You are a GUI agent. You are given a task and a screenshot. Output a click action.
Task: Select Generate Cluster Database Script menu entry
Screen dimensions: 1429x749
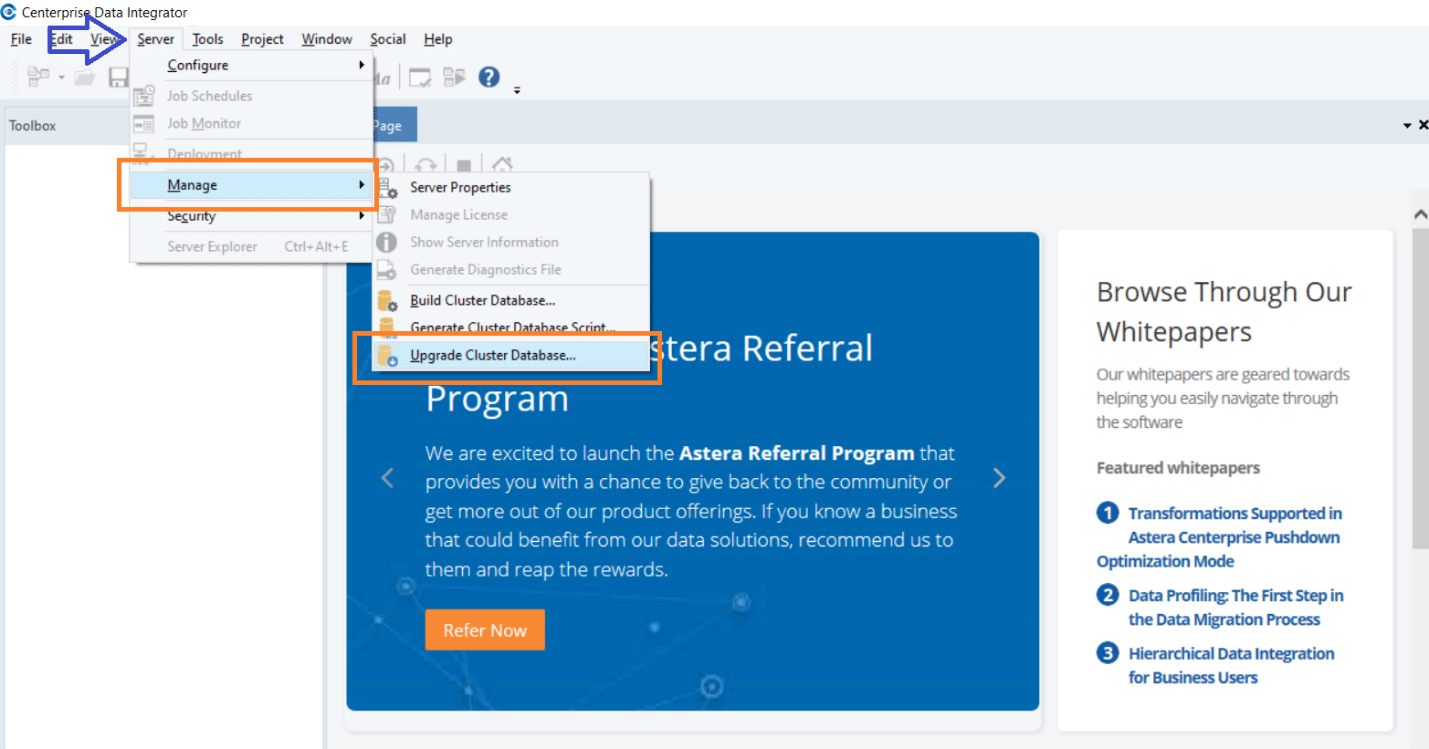[512, 328]
